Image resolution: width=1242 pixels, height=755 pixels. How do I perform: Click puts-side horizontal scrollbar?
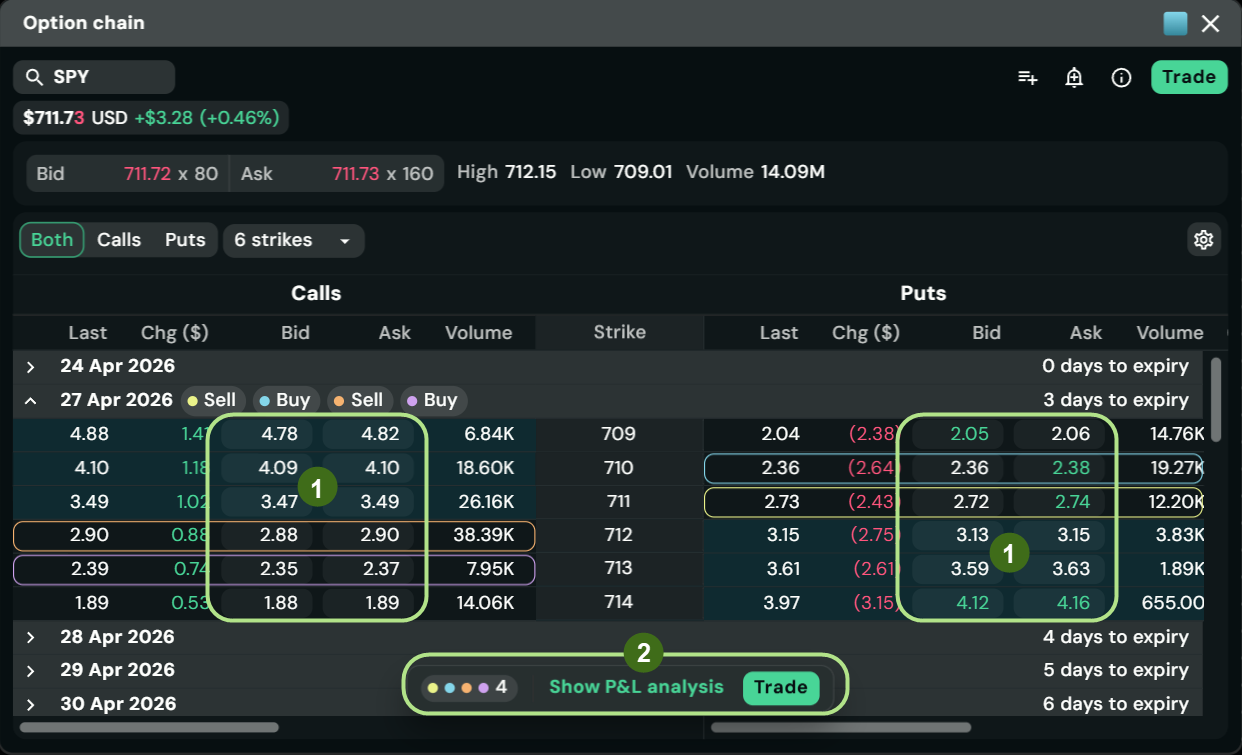point(841,727)
